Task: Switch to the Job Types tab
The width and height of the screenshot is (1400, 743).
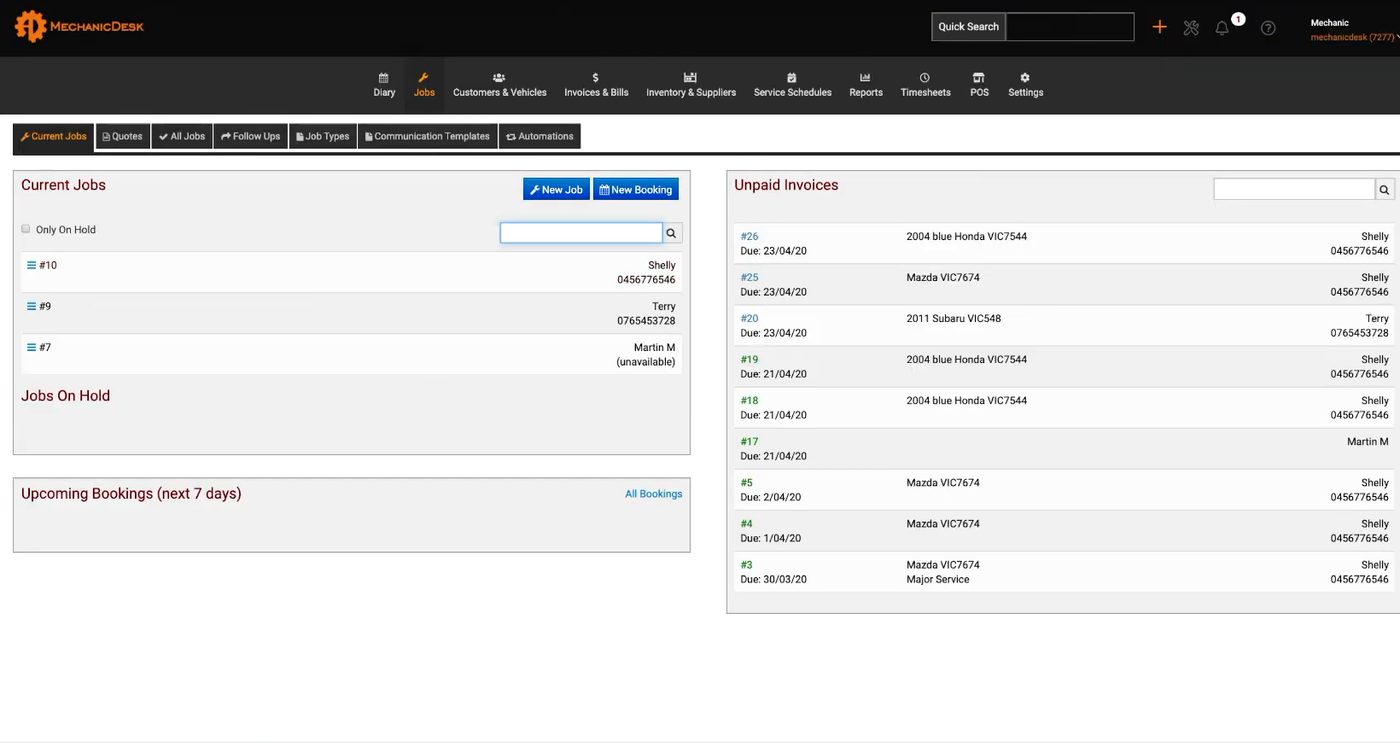Action: point(323,137)
